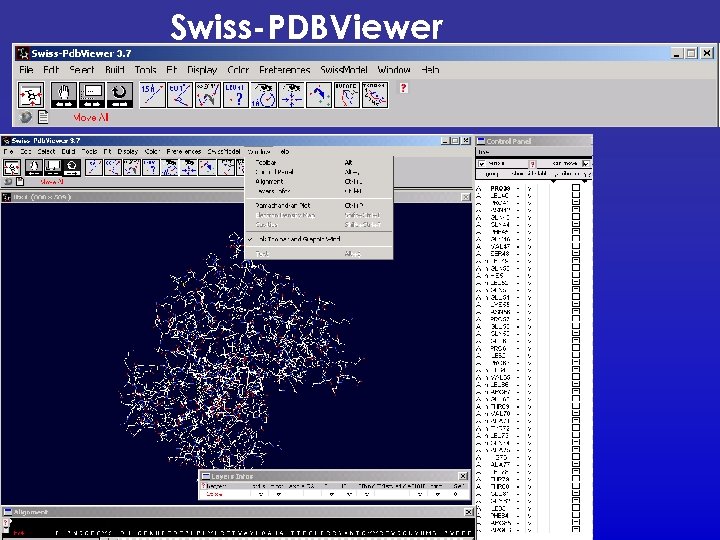Toggle the visible checkbox in Control Panel
Screen dimensions: 720x540
pyautogui.click(x=482, y=163)
